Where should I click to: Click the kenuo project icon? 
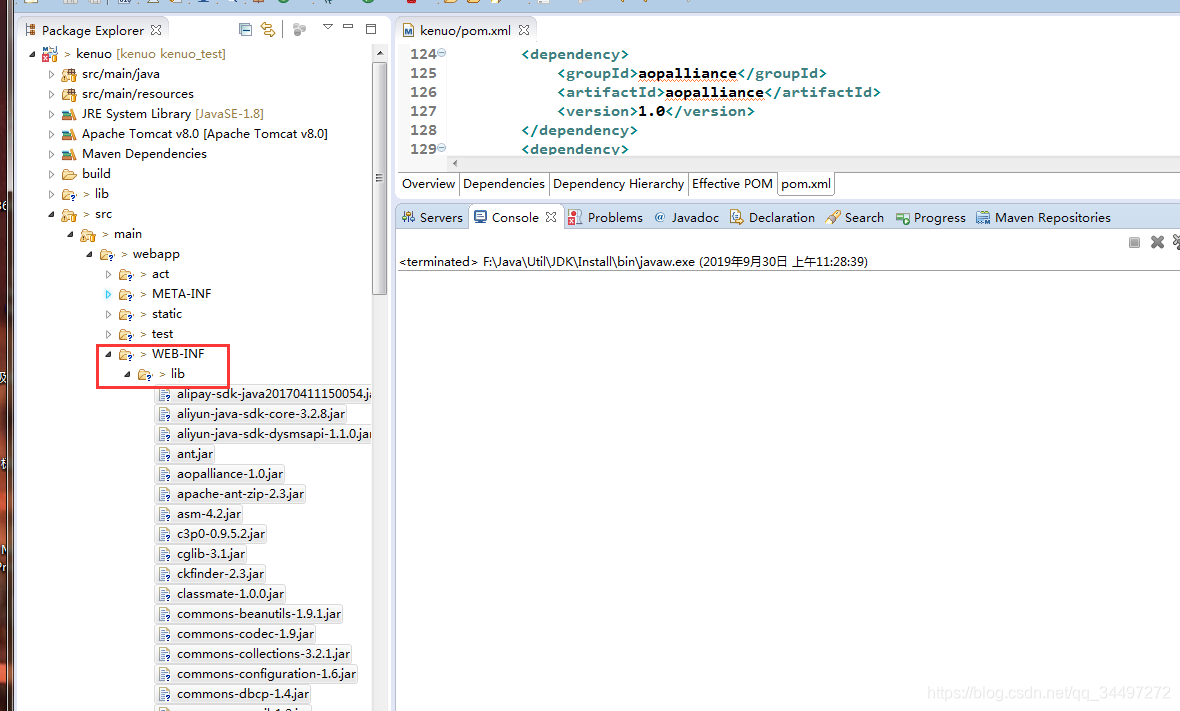[50, 53]
